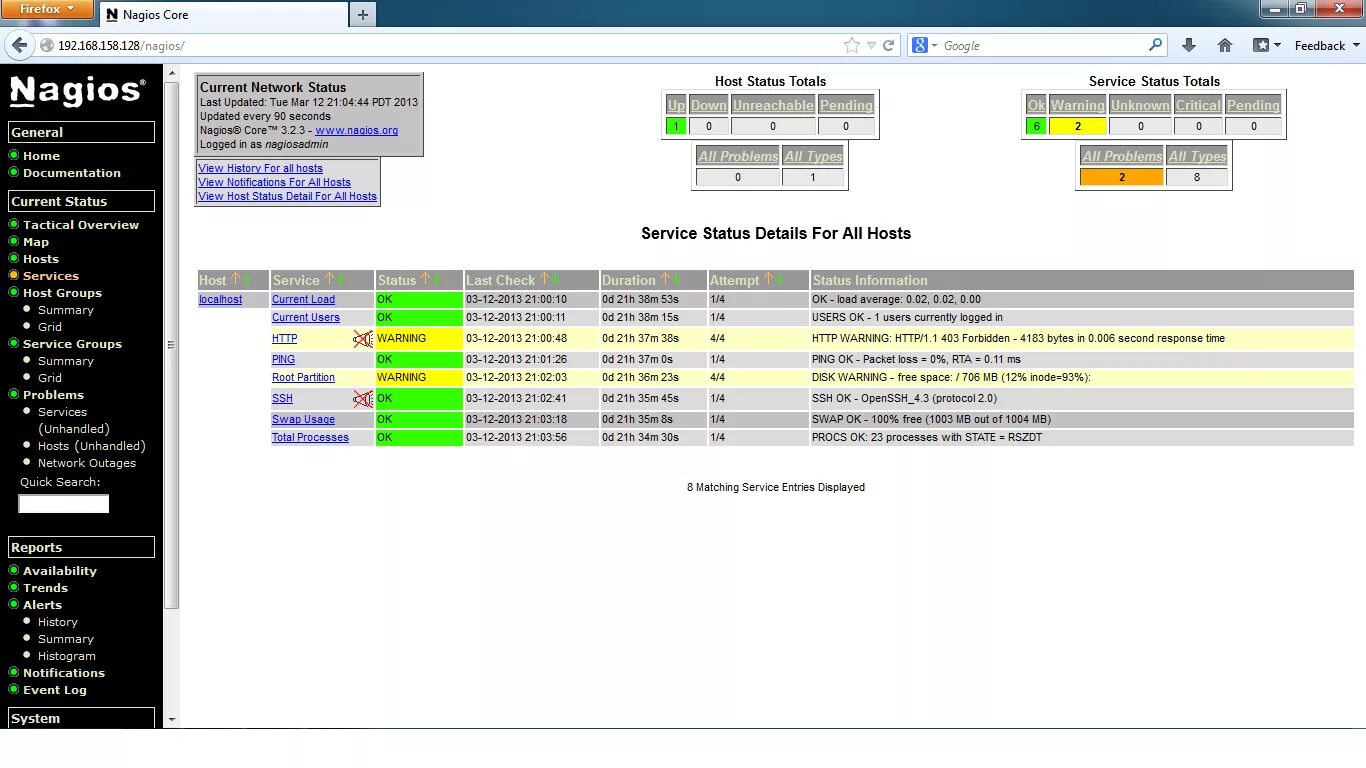The image size is (1366, 768).
Task: Open Alerts Histogram in sidebar
Action: tap(67, 656)
